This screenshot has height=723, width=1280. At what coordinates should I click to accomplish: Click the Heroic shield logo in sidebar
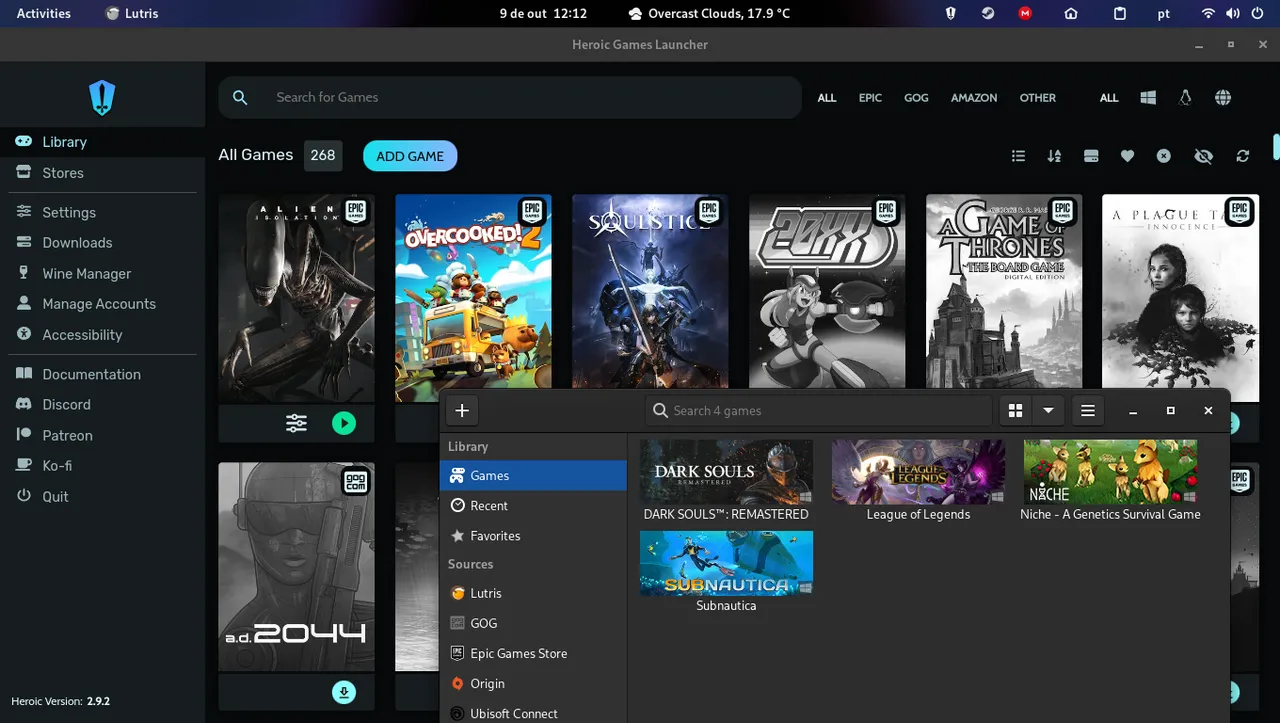click(x=102, y=98)
